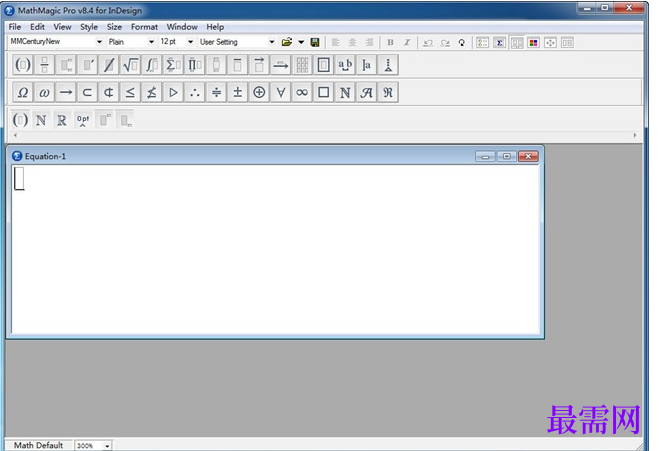Open the division operator symbol palette
Viewport: 659px width, 451px height.
pyautogui.click(x=216, y=92)
